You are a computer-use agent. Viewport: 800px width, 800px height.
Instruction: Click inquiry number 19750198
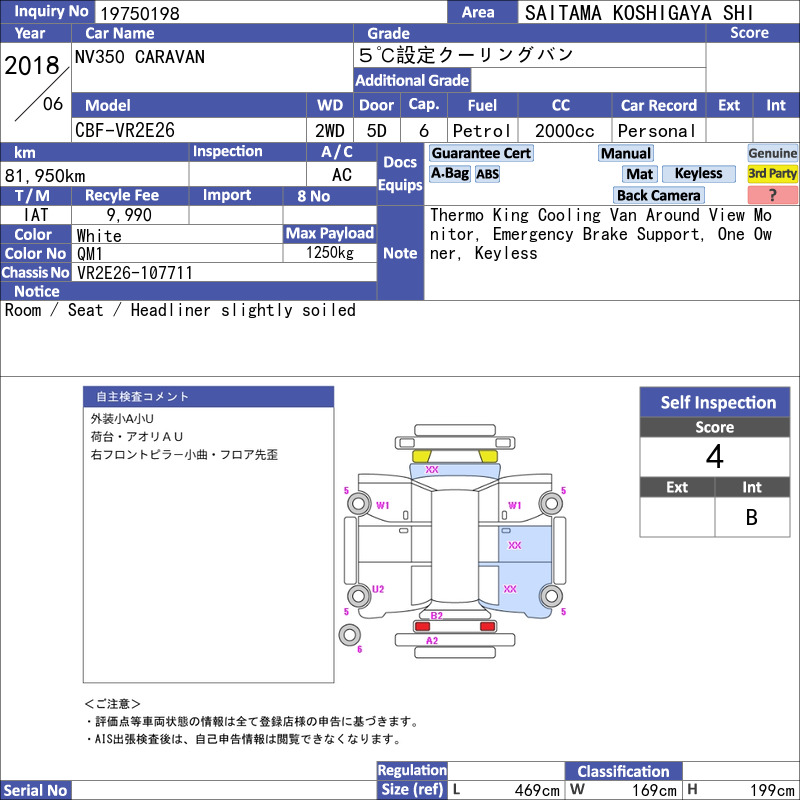[140, 13]
